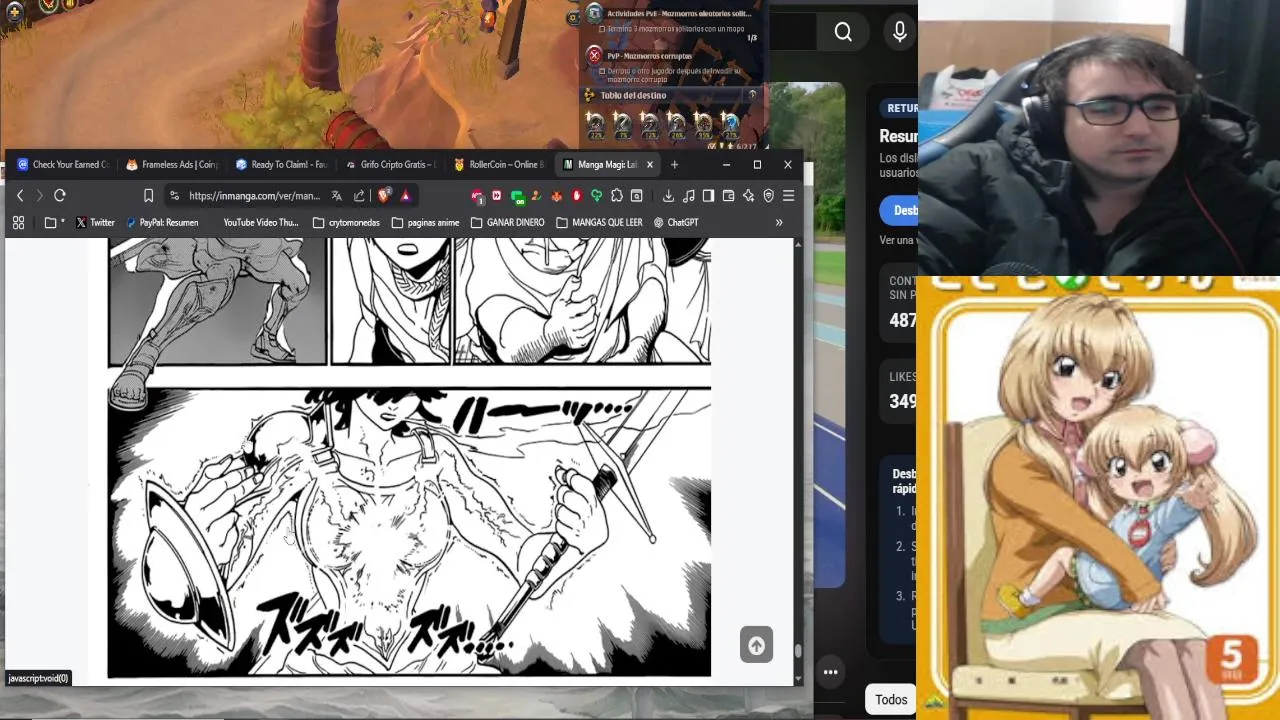This screenshot has height=720, width=1280.
Task: Click the anime card image with two girls
Action: [x=1100, y=500]
